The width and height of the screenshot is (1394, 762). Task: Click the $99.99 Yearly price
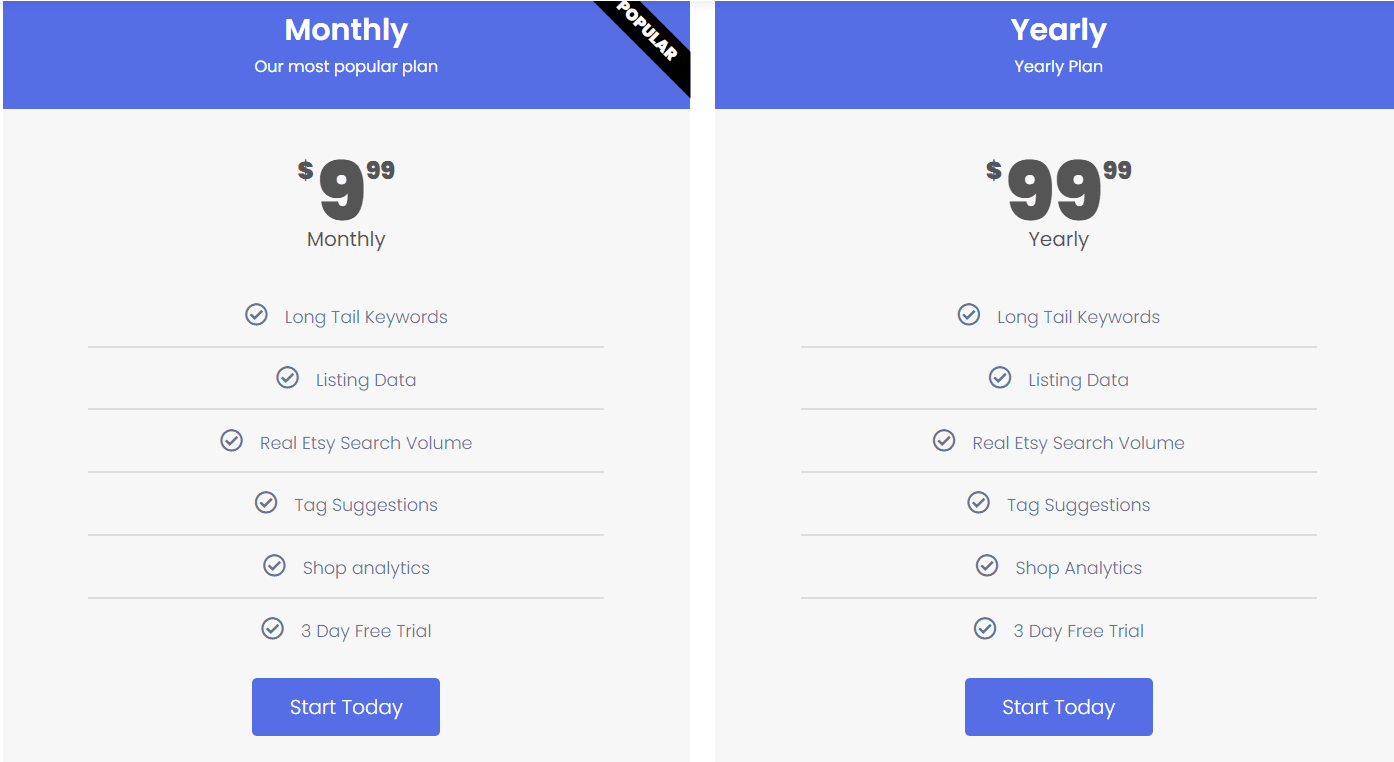click(1058, 190)
